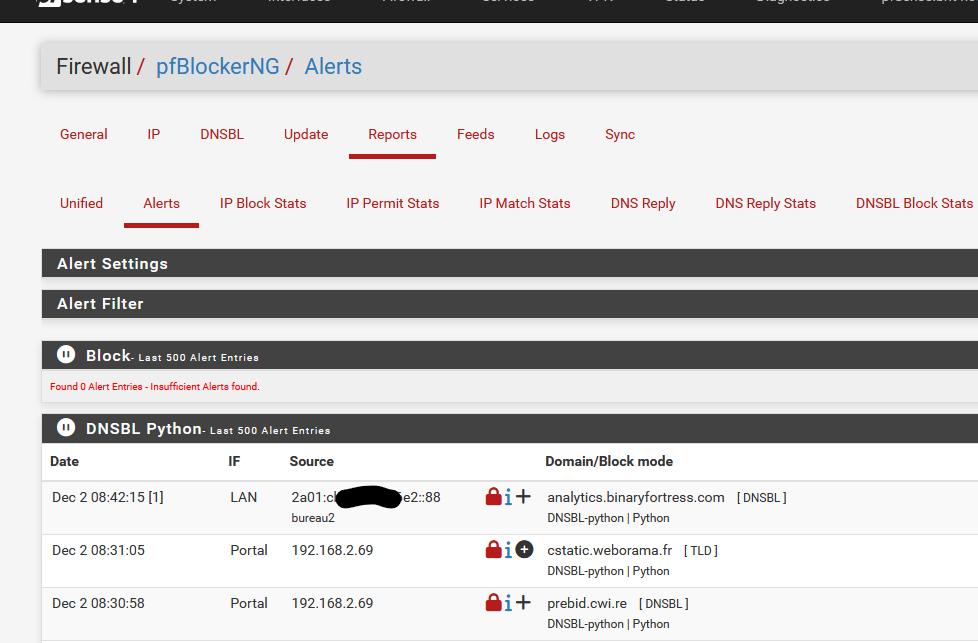Expand the Alert Settings panel
This screenshot has height=643, width=978.
[112, 264]
